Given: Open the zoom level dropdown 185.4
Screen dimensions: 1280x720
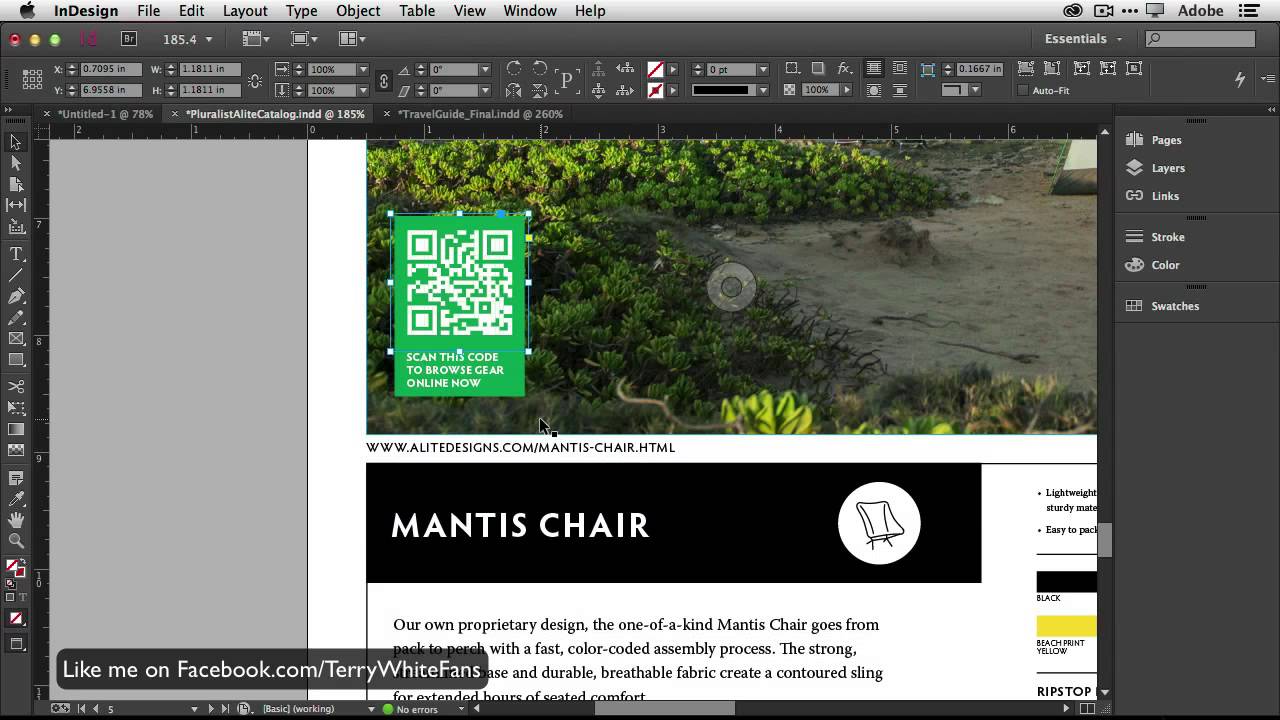Looking at the screenshot, I should 209,39.
